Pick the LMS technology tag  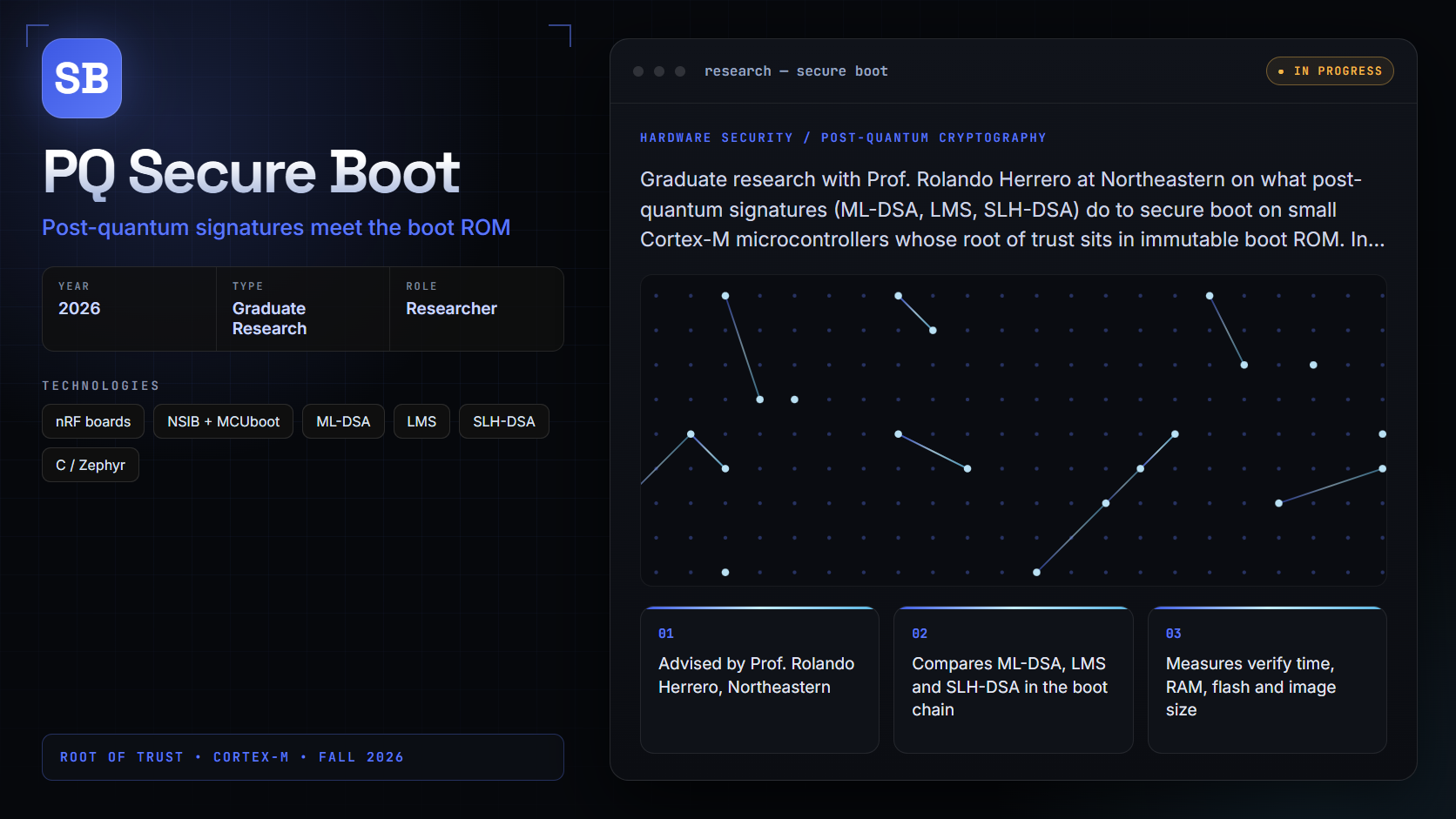[421, 421]
